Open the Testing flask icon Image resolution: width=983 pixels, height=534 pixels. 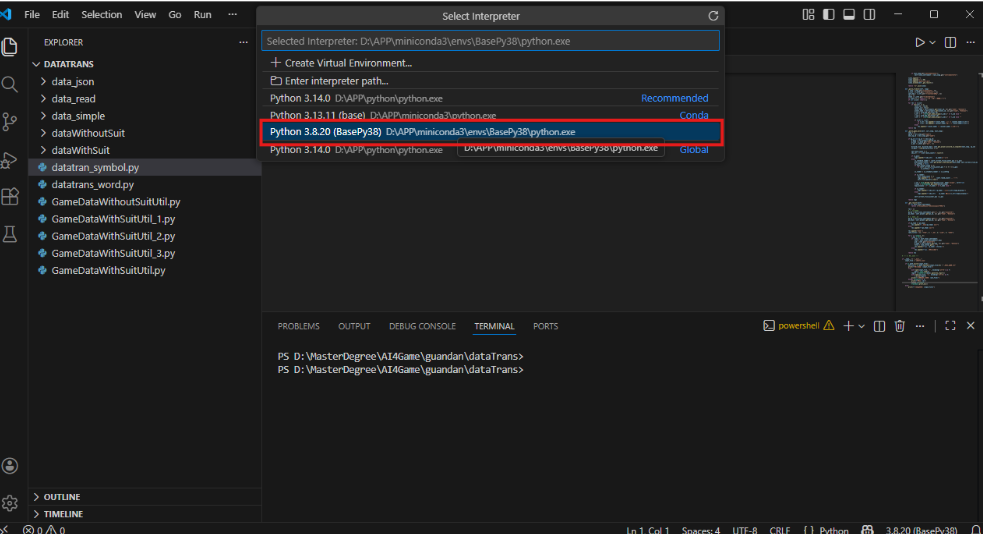point(9,234)
